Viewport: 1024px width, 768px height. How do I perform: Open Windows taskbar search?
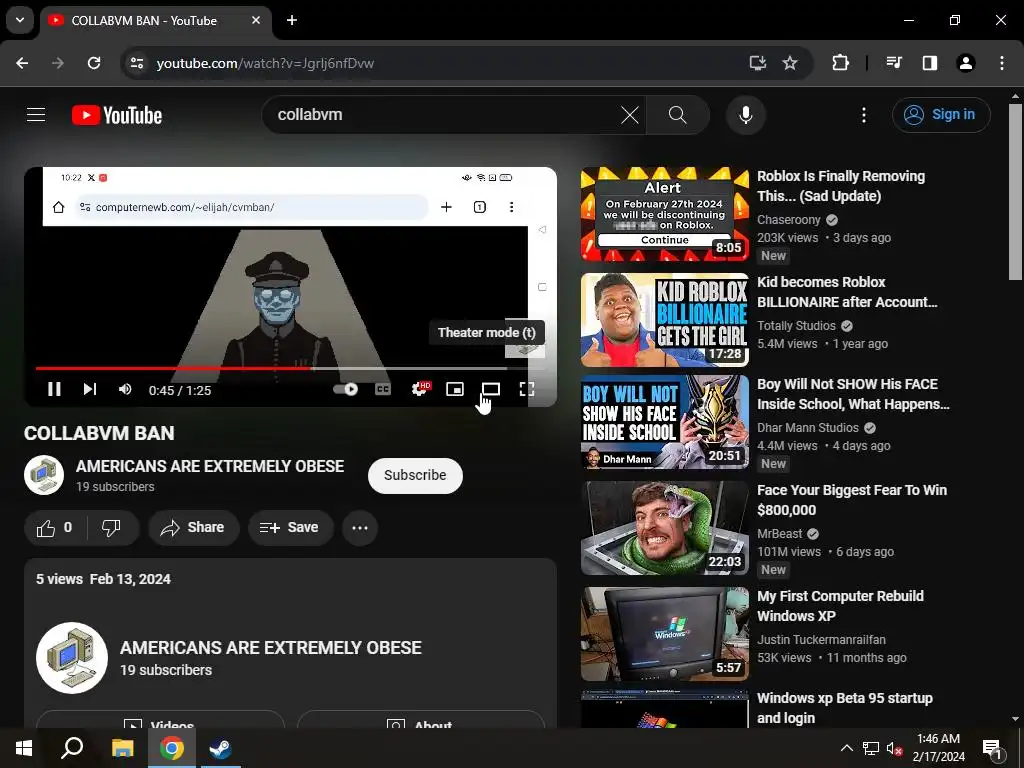[x=72, y=748]
